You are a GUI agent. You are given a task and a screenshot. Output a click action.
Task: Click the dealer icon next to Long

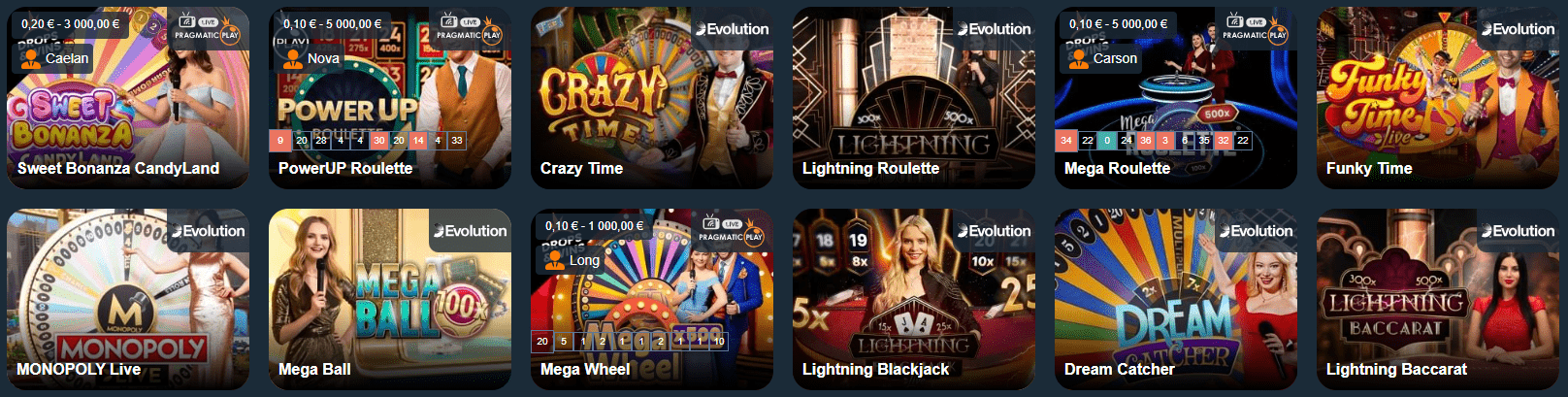(x=555, y=260)
